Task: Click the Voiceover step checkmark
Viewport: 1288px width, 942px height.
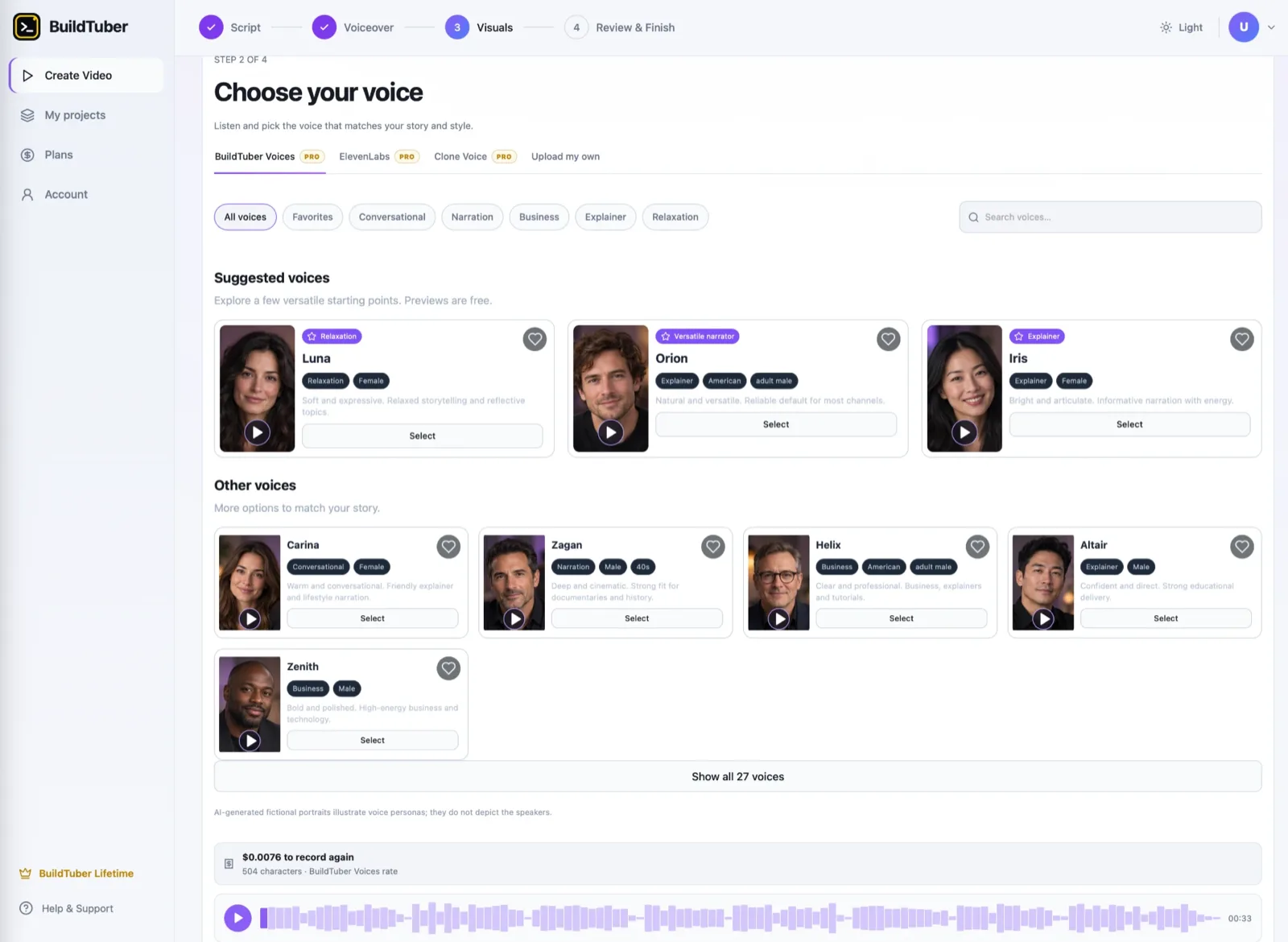Action: click(324, 27)
